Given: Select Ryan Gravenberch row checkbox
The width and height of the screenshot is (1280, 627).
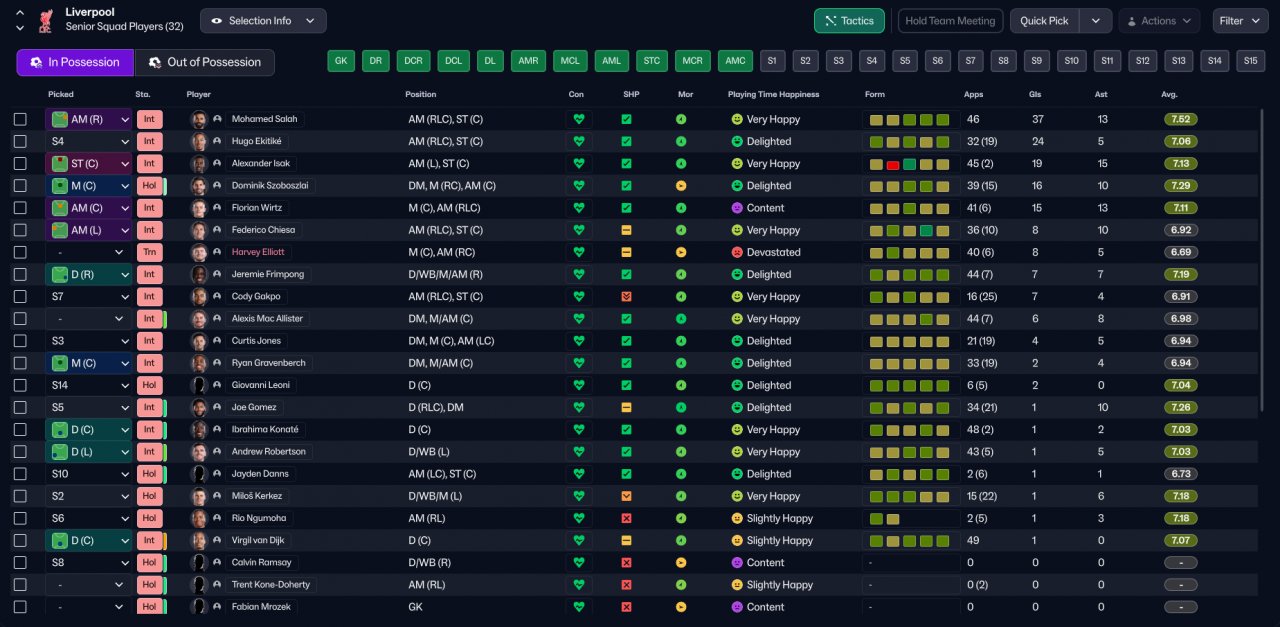Looking at the screenshot, I should click(20, 363).
